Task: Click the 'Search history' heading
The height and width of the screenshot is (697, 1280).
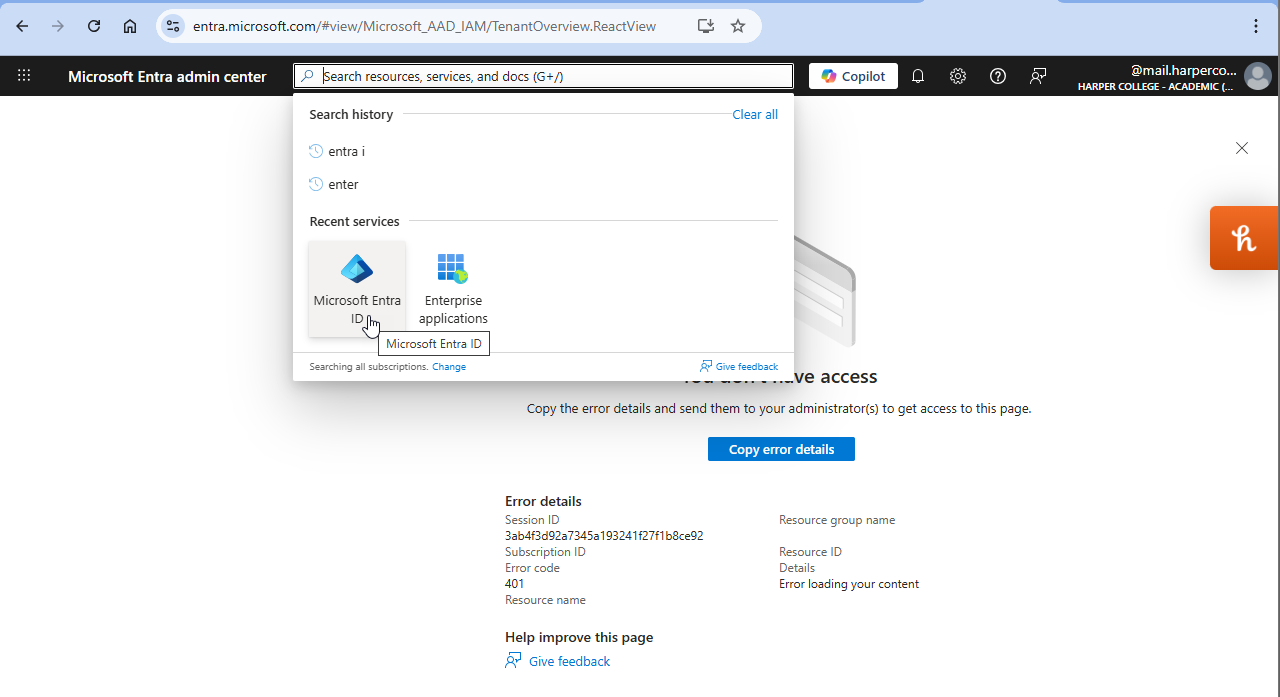Action: pyautogui.click(x=351, y=115)
